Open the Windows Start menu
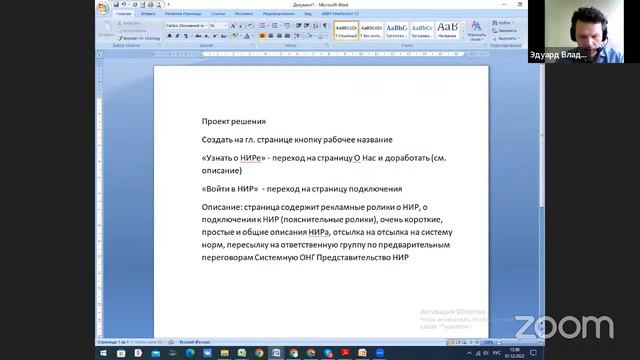This screenshot has height=360, width=640. [x=103, y=353]
